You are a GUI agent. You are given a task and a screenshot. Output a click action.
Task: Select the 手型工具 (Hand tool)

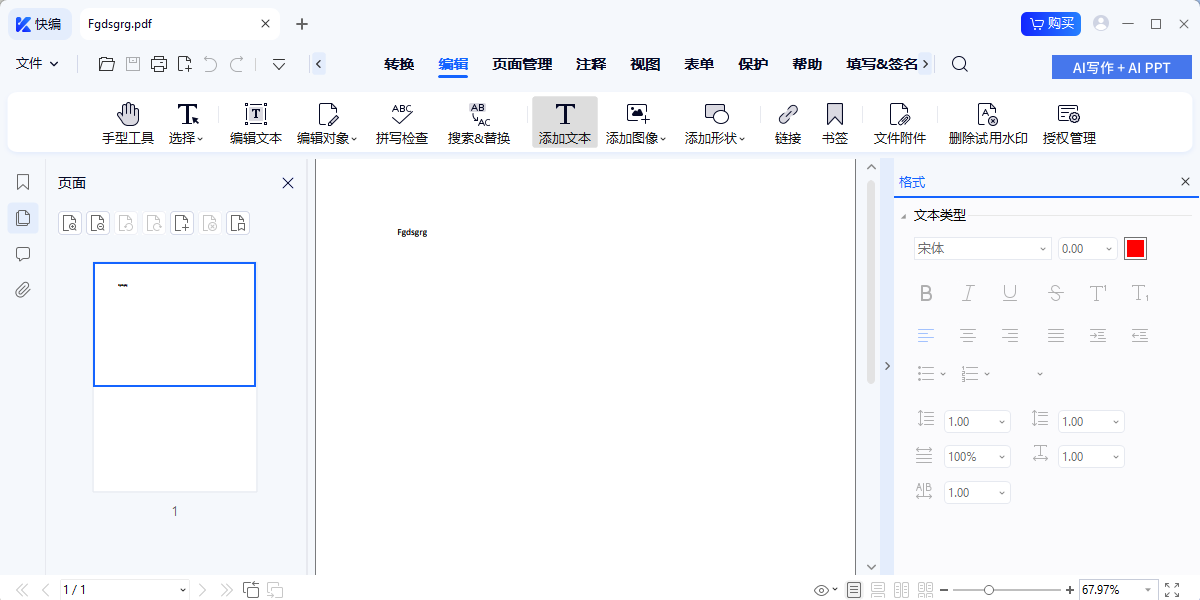click(128, 122)
